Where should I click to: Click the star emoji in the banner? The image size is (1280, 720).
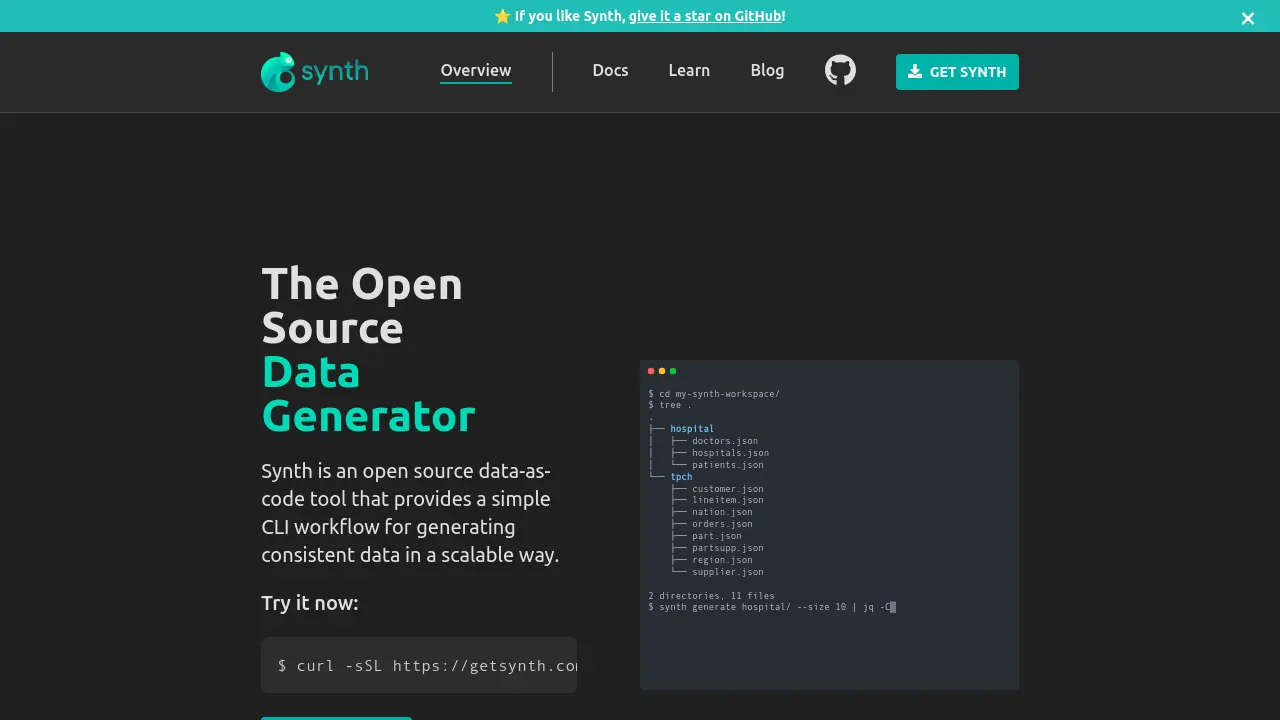point(502,16)
